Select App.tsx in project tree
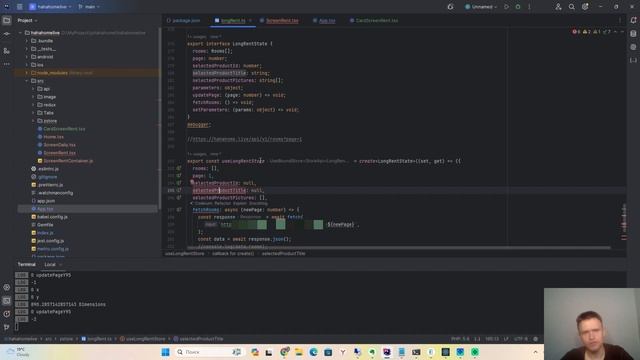Viewport: 640px width, 360px height. tap(45, 209)
